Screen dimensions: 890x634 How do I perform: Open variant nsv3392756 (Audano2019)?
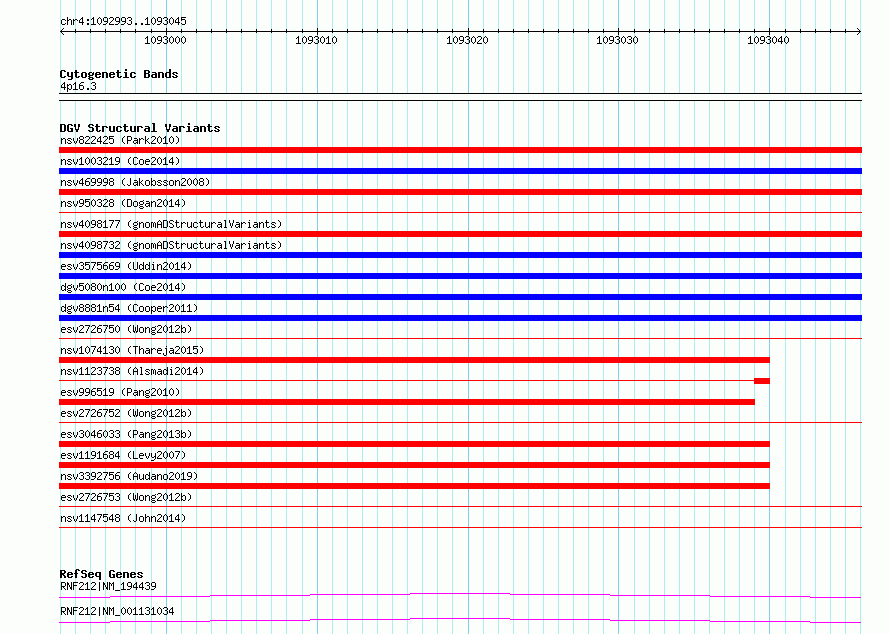129,476
